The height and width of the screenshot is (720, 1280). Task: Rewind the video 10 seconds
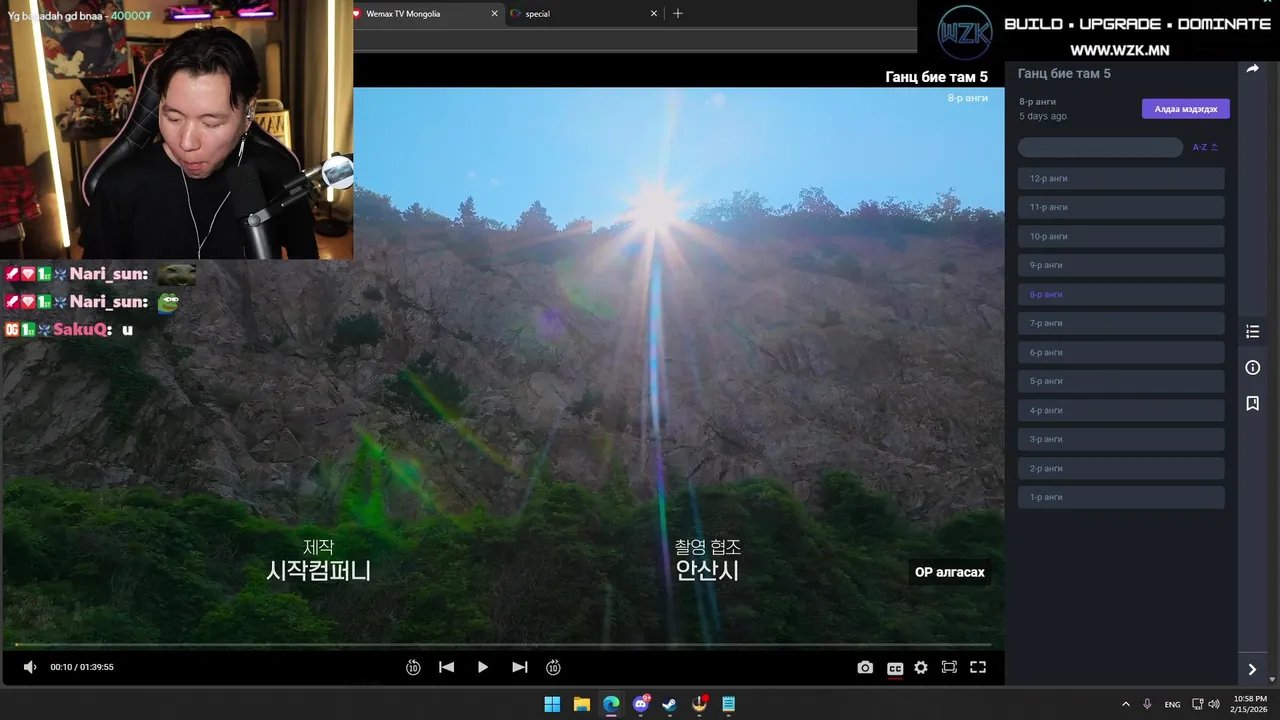point(413,667)
